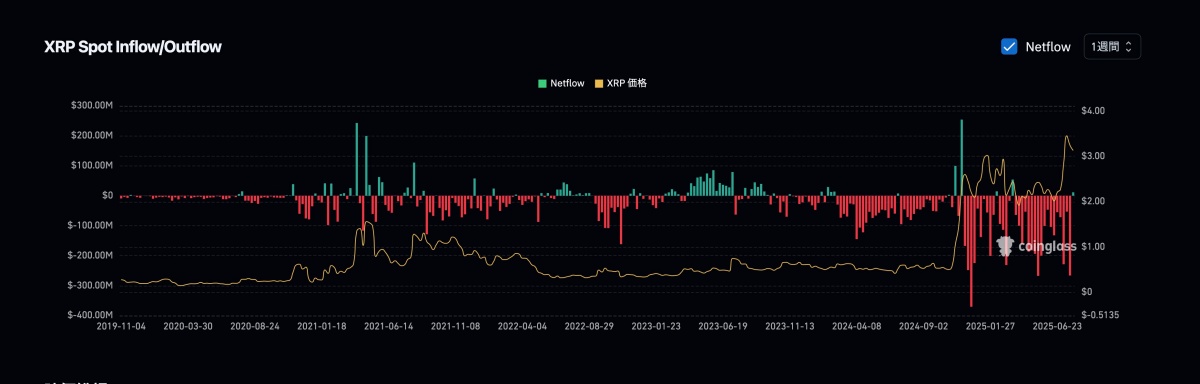Click the 2021-11-08 date label
The height and width of the screenshot is (384, 1200).
coord(455,326)
